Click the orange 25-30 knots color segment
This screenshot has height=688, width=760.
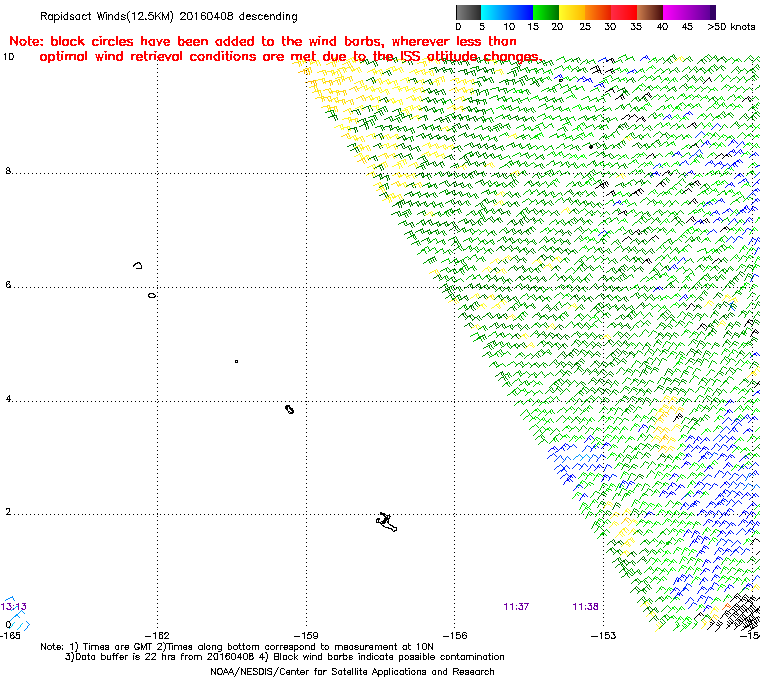click(598, 12)
